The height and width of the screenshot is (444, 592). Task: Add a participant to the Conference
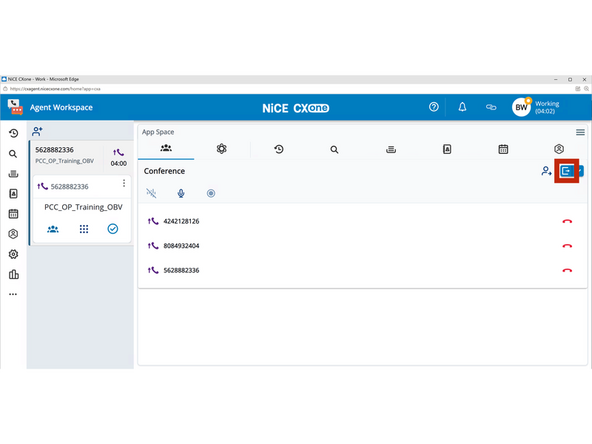coord(546,171)
